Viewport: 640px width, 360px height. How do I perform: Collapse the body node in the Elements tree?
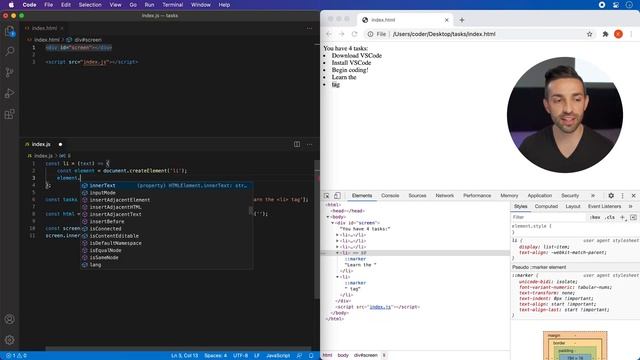tap(328, 217)
